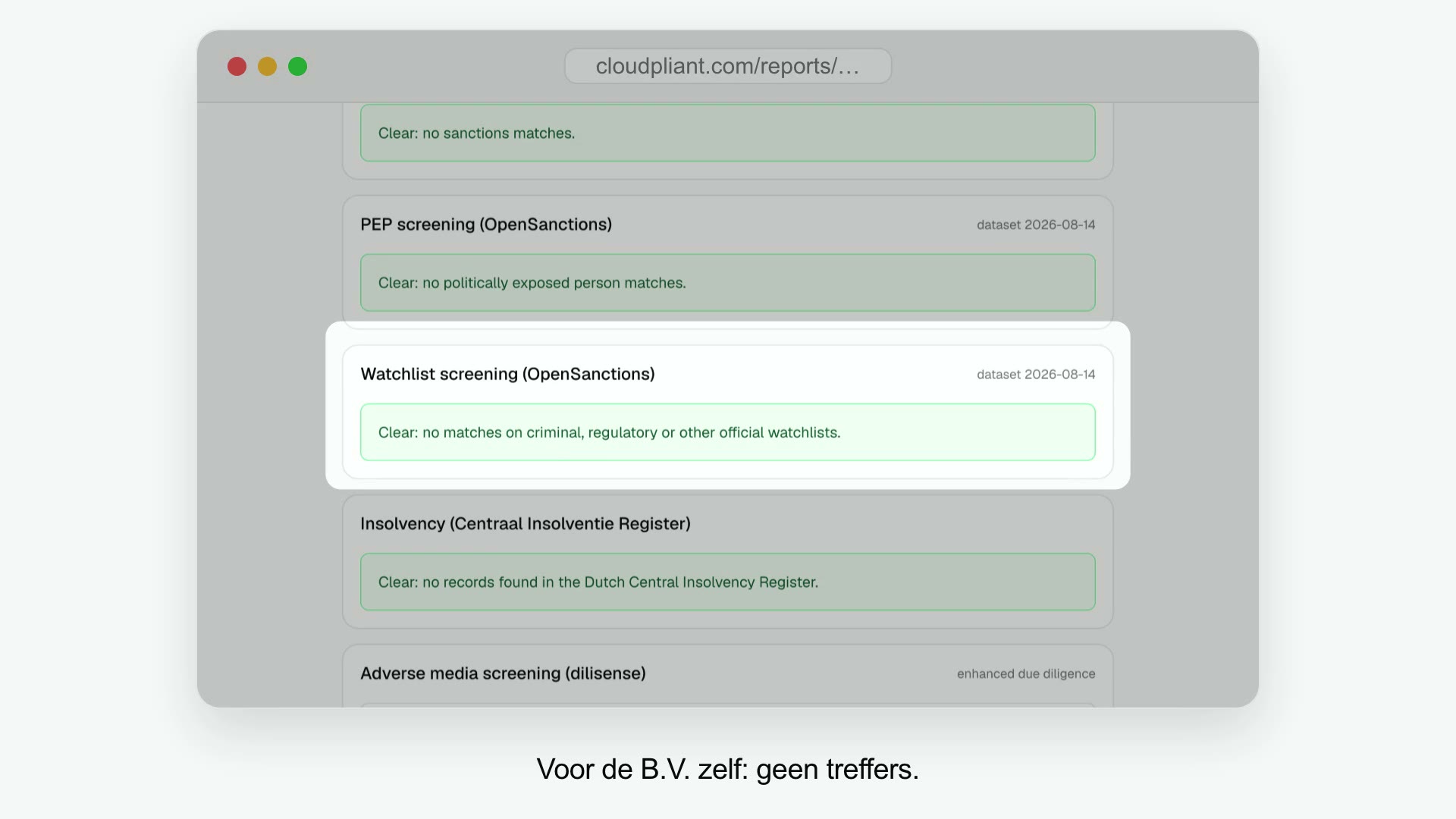Click the caption 'Voor de B.V. zelf: geen treffers.'
Image resolution: width=1456 pixels, height=819 pixels.
click(x=728, y=769)
